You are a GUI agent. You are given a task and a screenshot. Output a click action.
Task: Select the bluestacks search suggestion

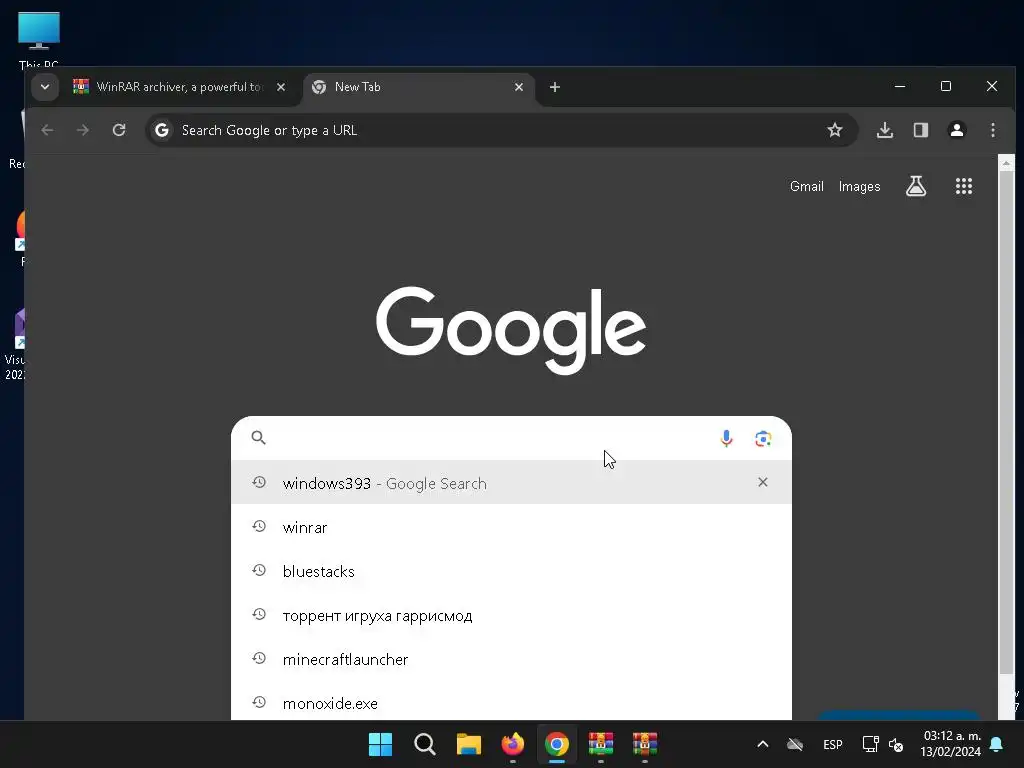511,571
